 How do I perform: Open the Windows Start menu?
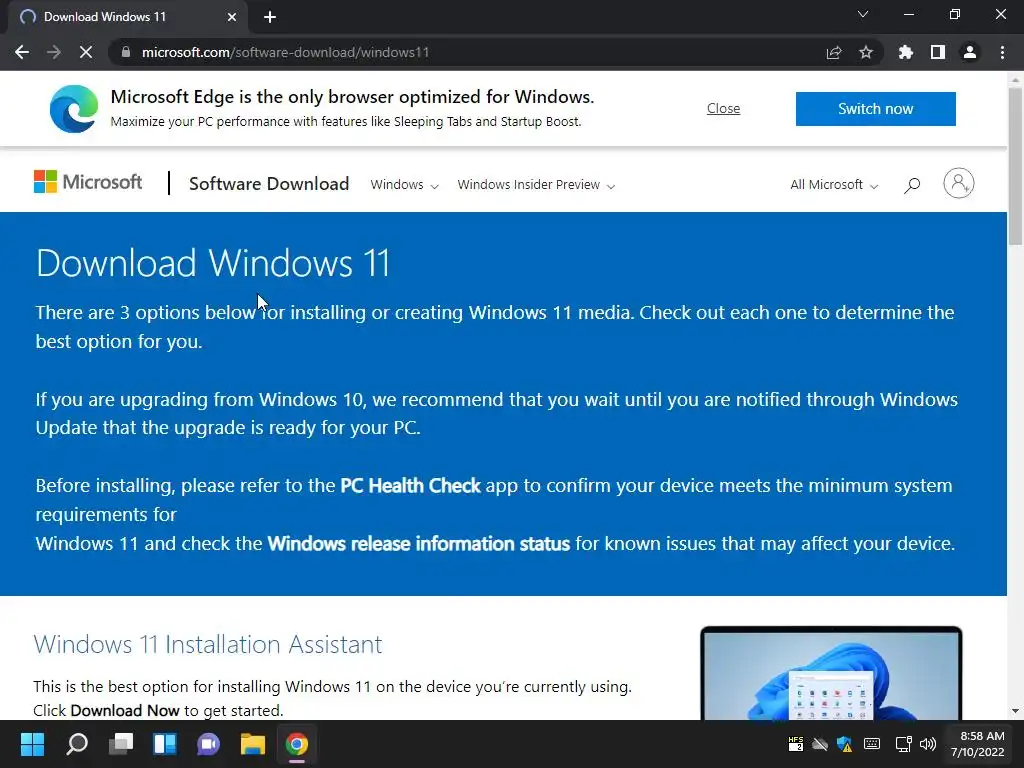pos(32,744)
